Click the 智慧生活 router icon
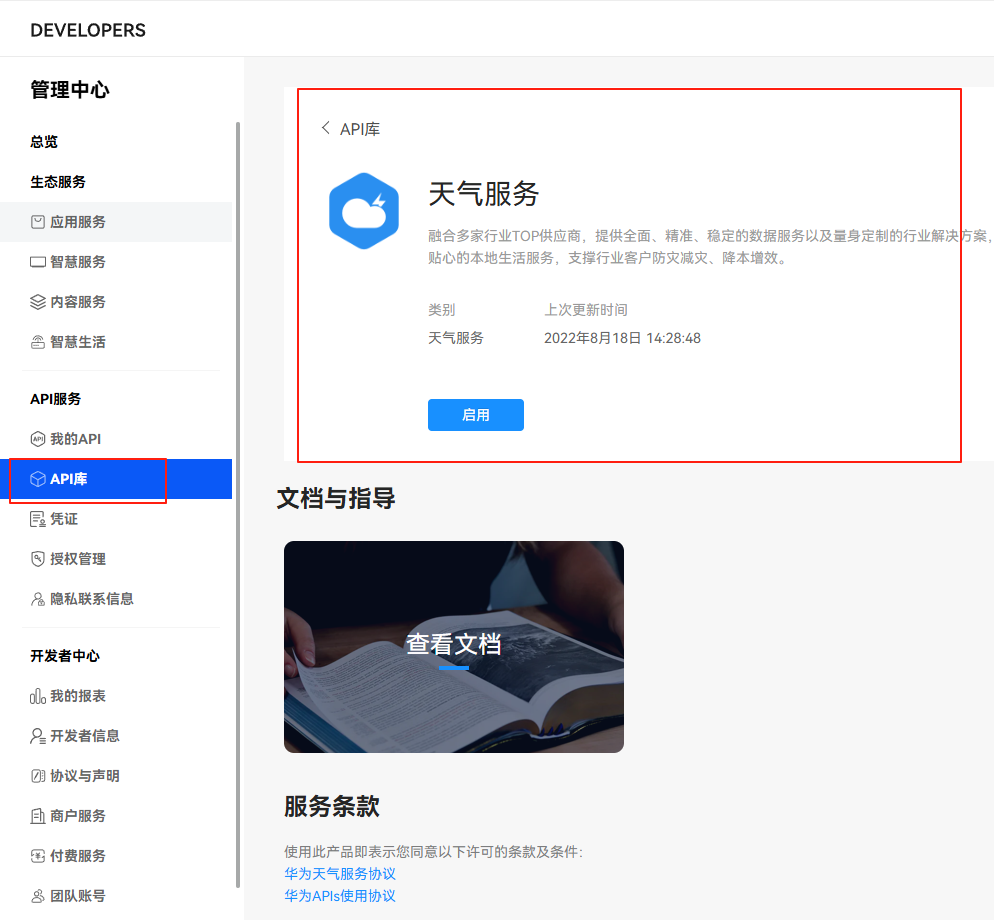 coord(38,342)
